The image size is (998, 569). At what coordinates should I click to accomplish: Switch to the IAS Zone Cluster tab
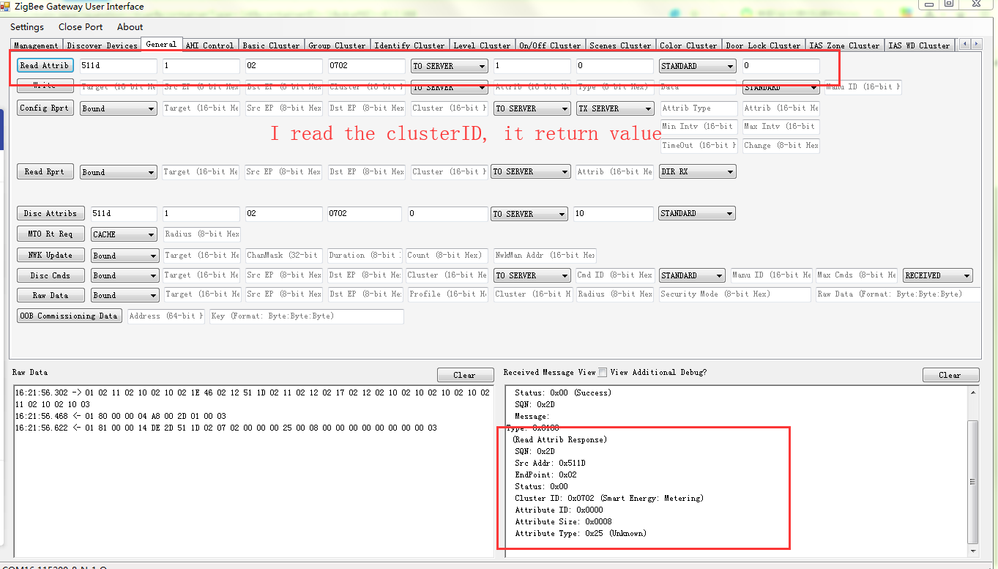[x=844, y=45]
